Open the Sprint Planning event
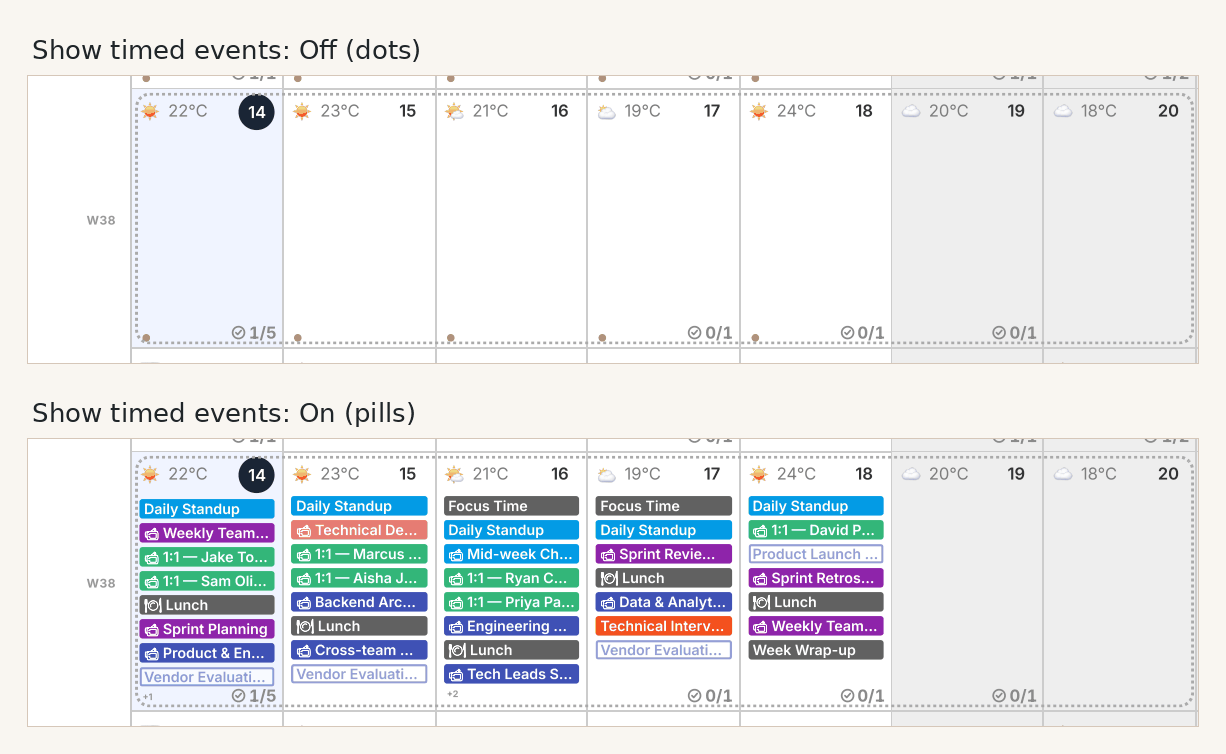 [x=207, y=629]
